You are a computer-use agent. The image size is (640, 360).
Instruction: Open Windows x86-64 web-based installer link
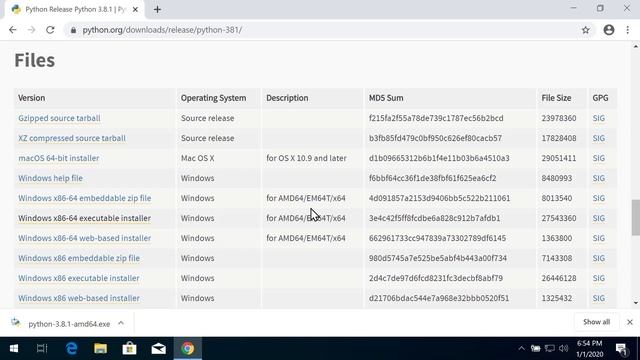point(84,238)
